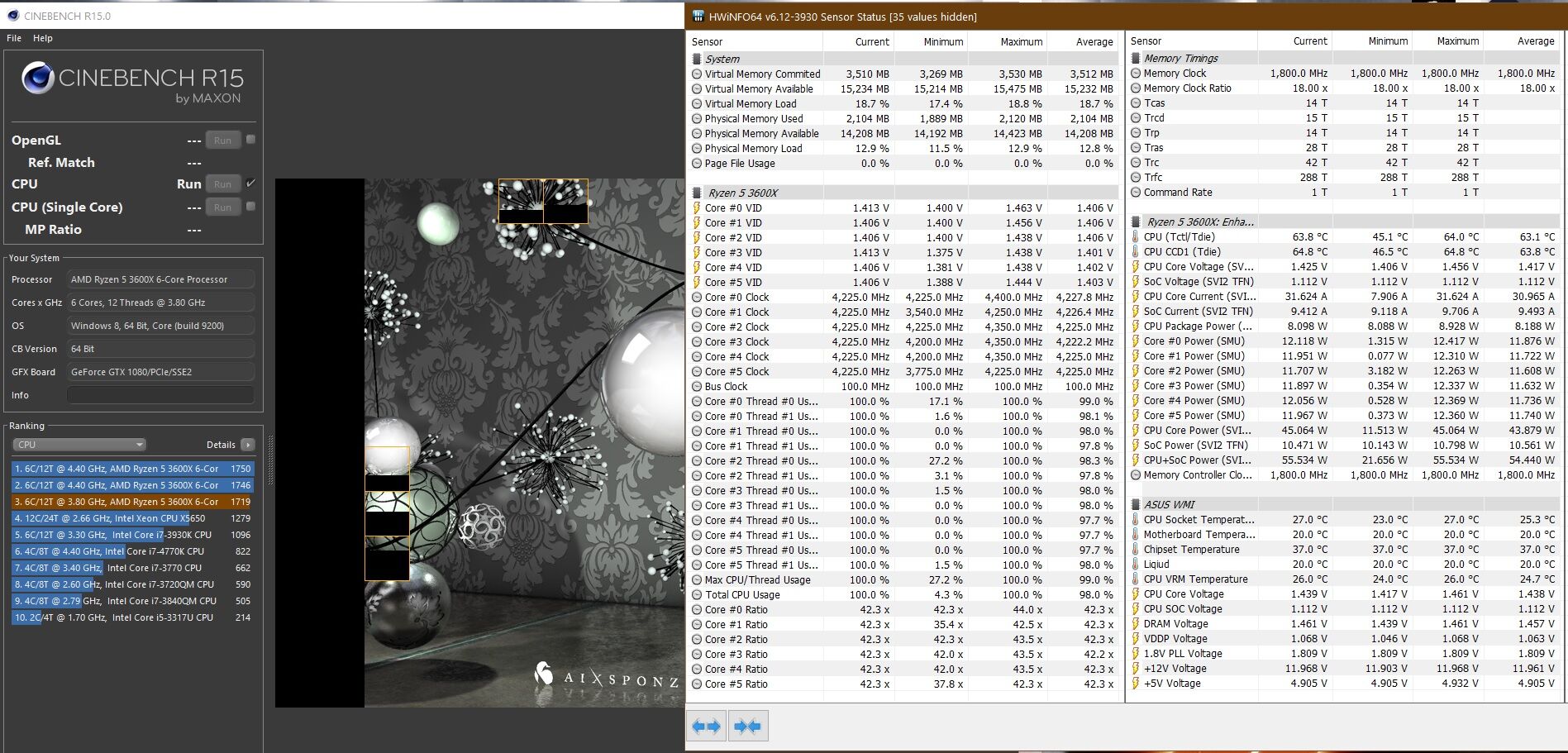Click the lightning icon beside +12V Voltage
This screenshot has width=1568, height=753.
pyautogui.click(x=1136, y=669)
